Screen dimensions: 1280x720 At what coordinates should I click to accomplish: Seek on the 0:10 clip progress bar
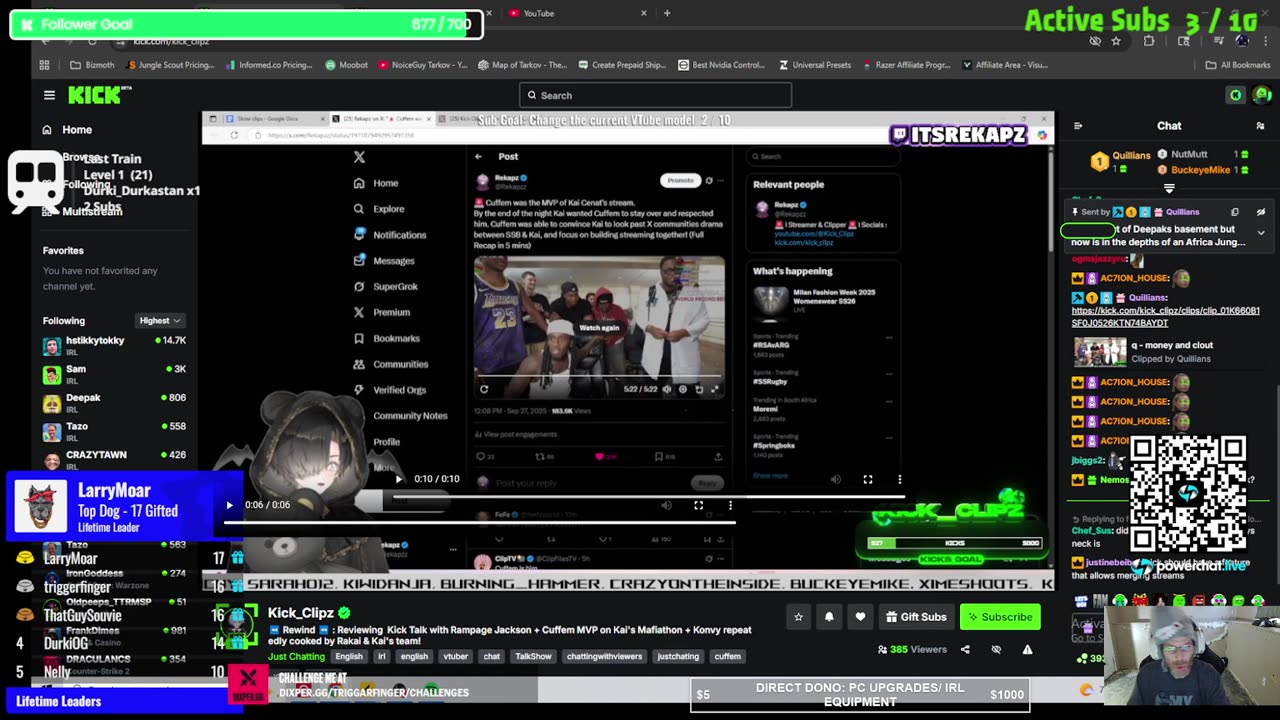click(649, 496)
